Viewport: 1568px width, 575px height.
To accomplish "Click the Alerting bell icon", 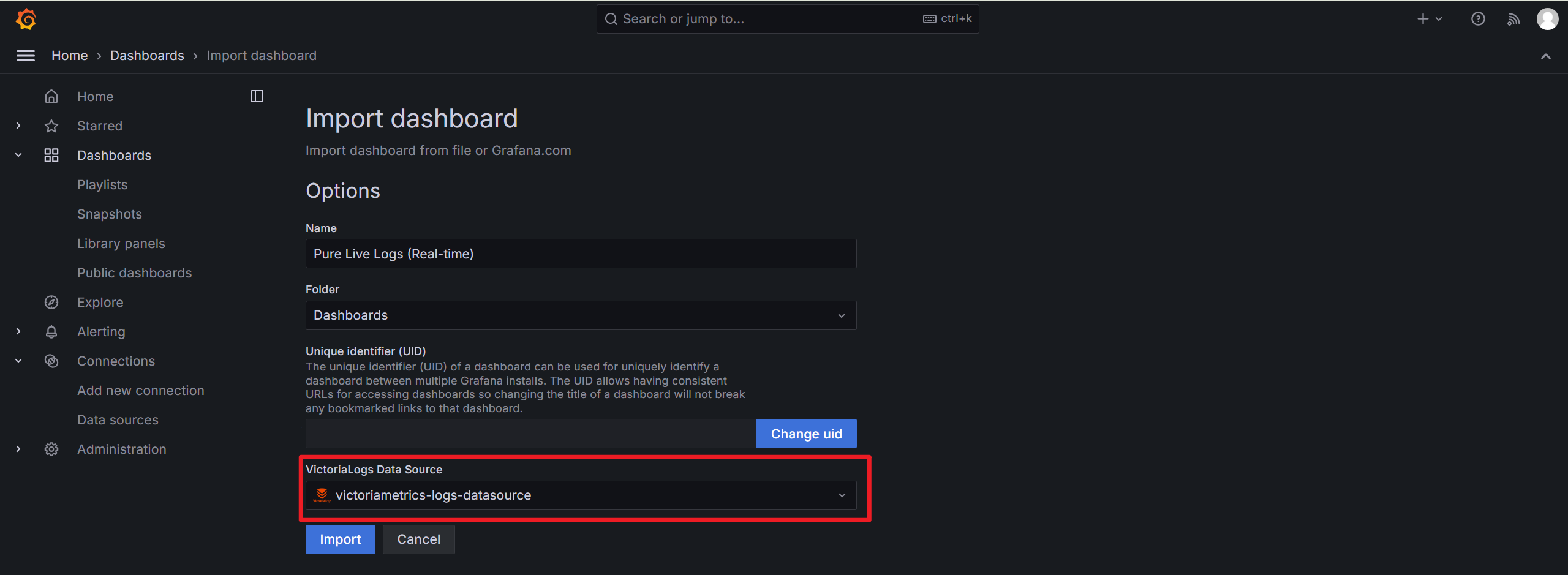I will click(51, 331).
